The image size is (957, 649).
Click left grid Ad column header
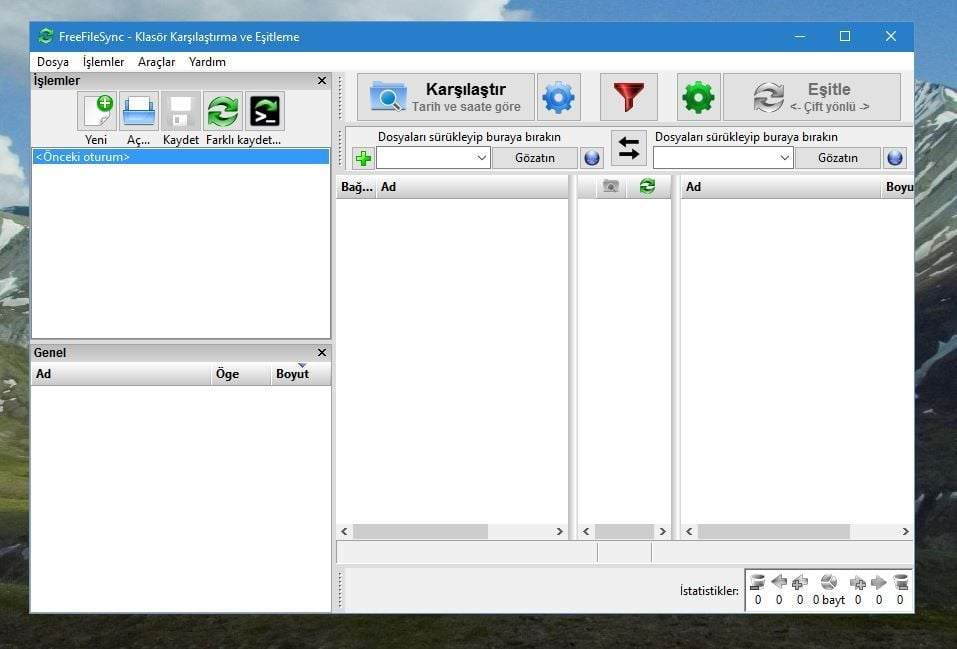[472, 187]
